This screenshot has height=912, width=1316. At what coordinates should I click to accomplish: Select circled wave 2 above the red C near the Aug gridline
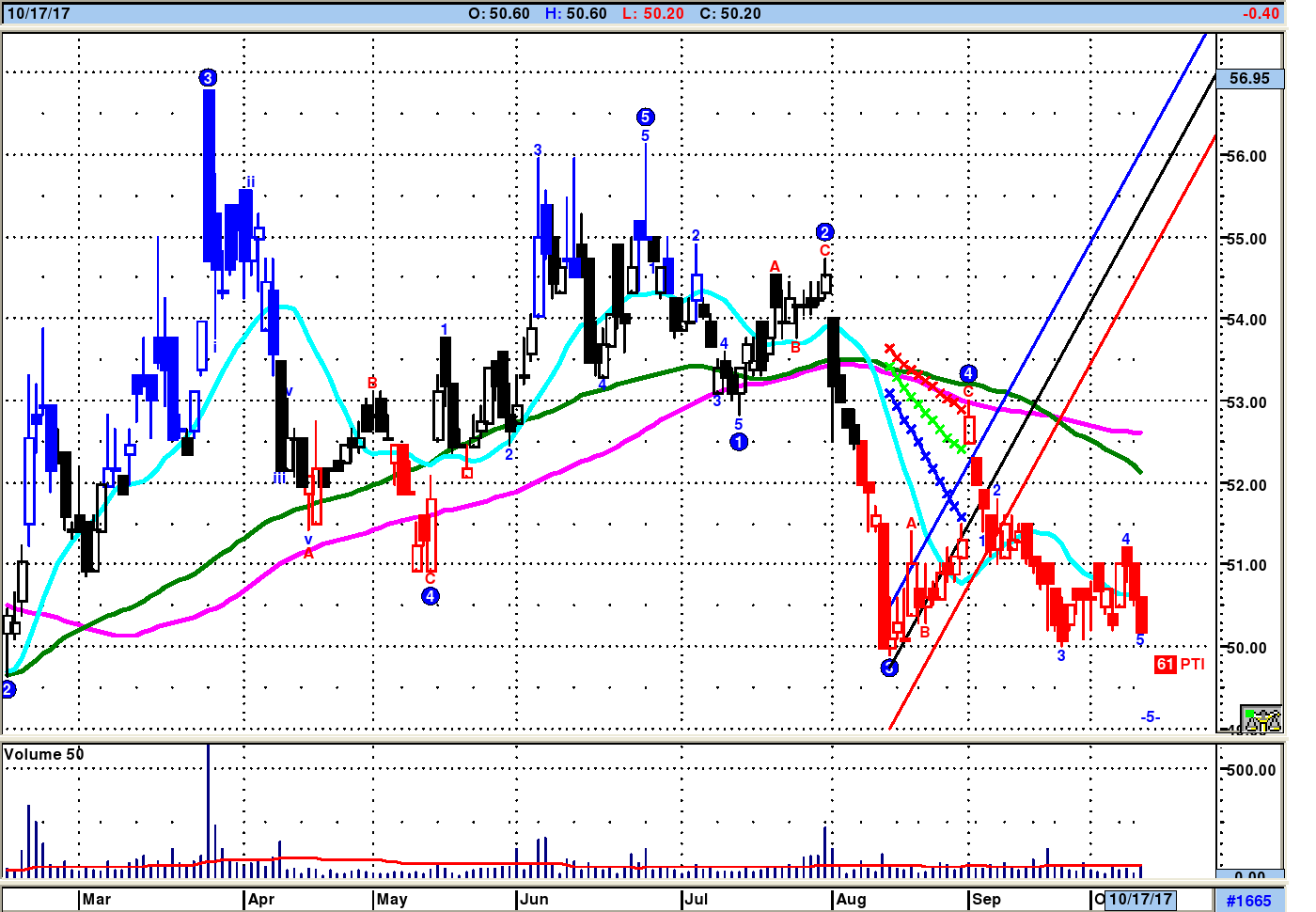point(824,232)
